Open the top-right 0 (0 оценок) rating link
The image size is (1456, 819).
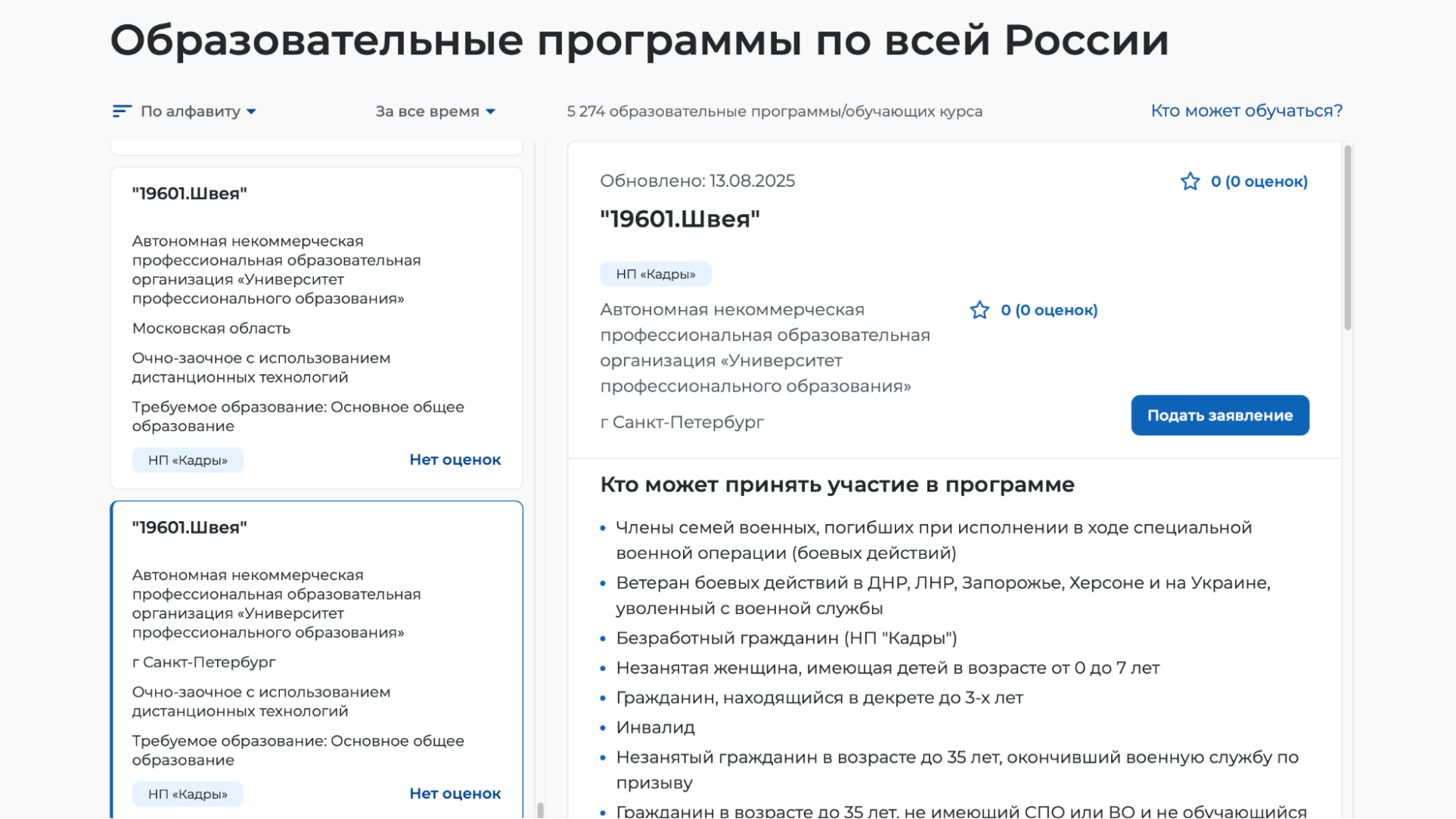(x=1259, y=181)
